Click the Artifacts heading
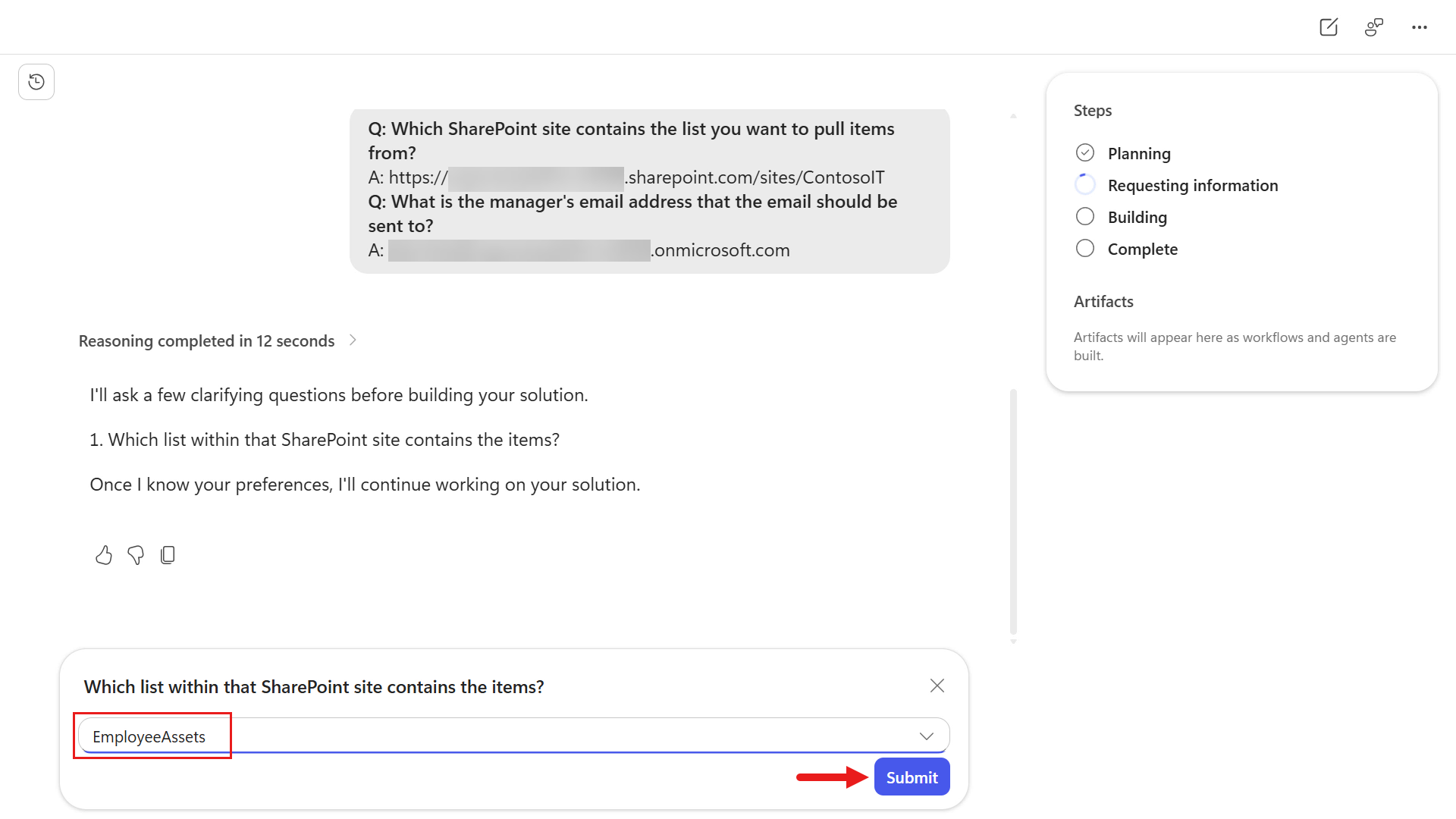This screenshot has width=1456, height=819. (x=1103, y=302)
